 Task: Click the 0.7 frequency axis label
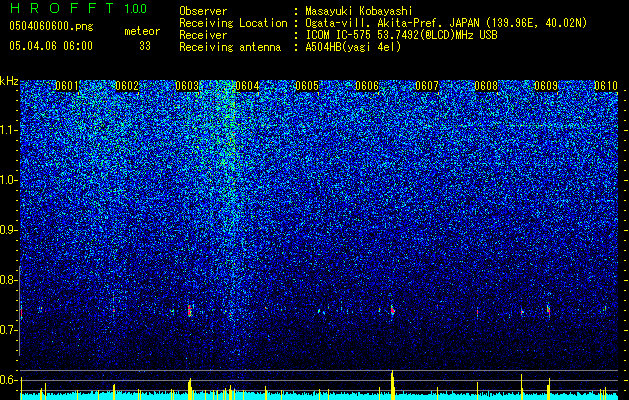coord(9,330)
